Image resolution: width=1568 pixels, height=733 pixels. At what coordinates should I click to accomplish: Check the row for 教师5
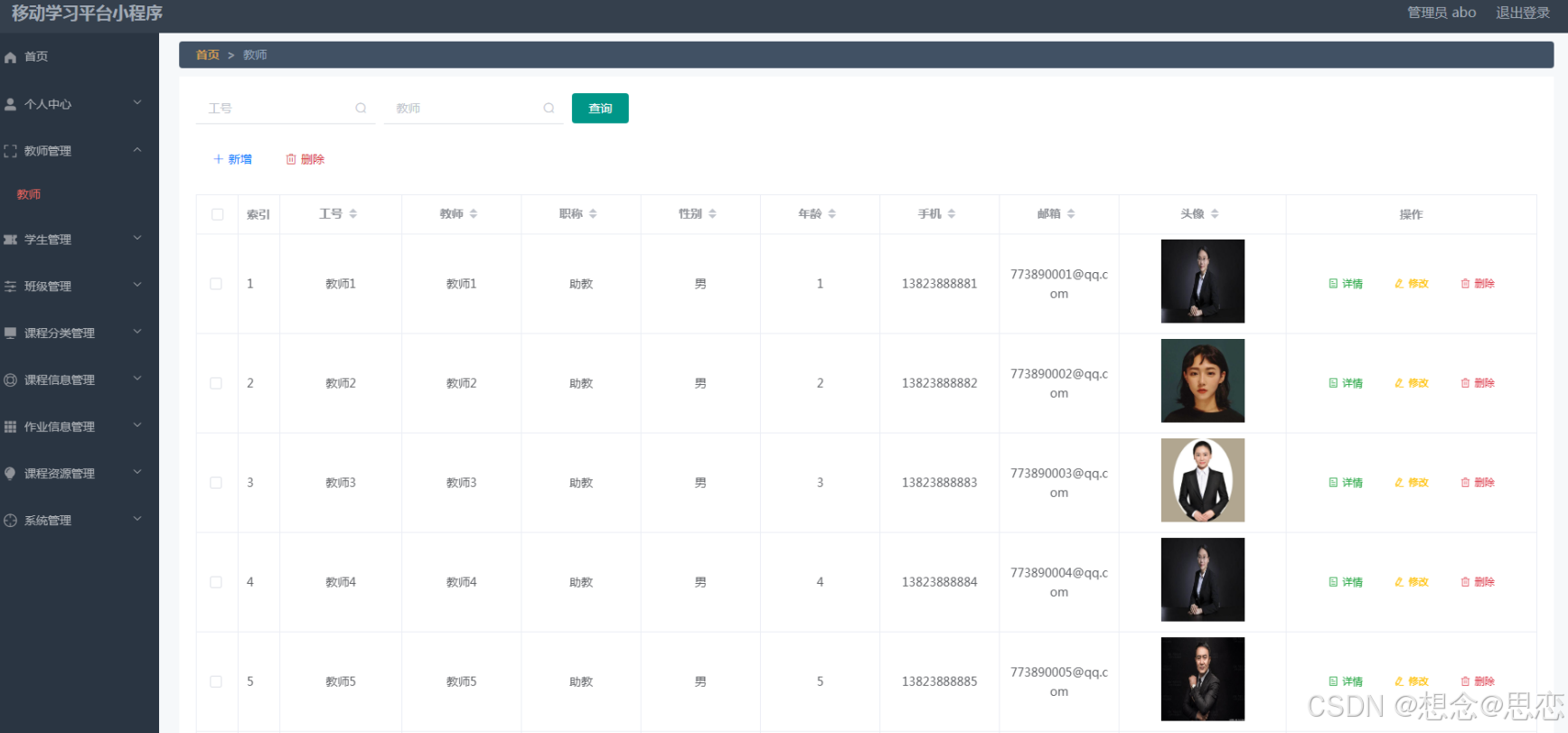[216, 681]
